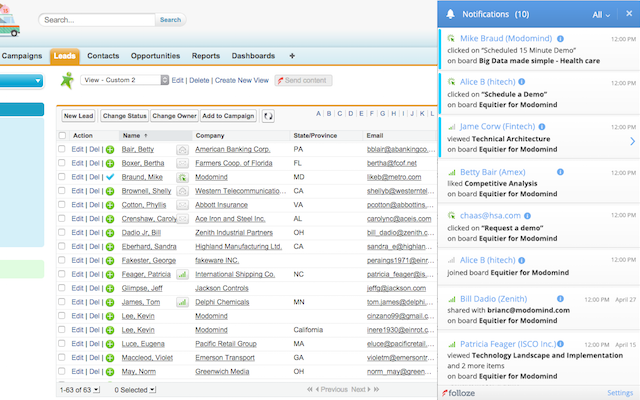Image resolution: width=640 pixels, height=400 pixels.
Task: Click info icon beside Mike Braud (Modomind)
Action: (x=560, y=39)
